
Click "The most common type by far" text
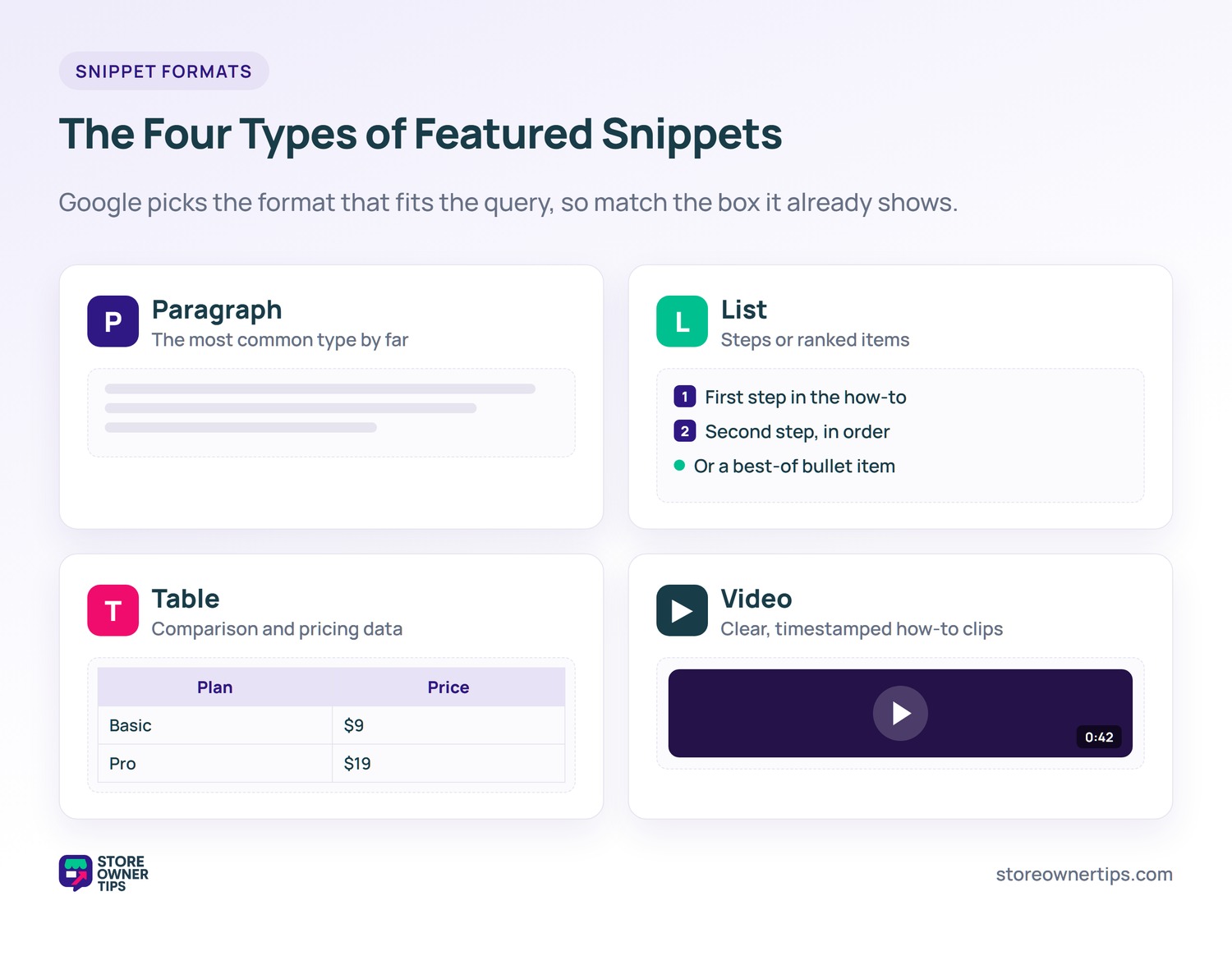click(280, 340)
